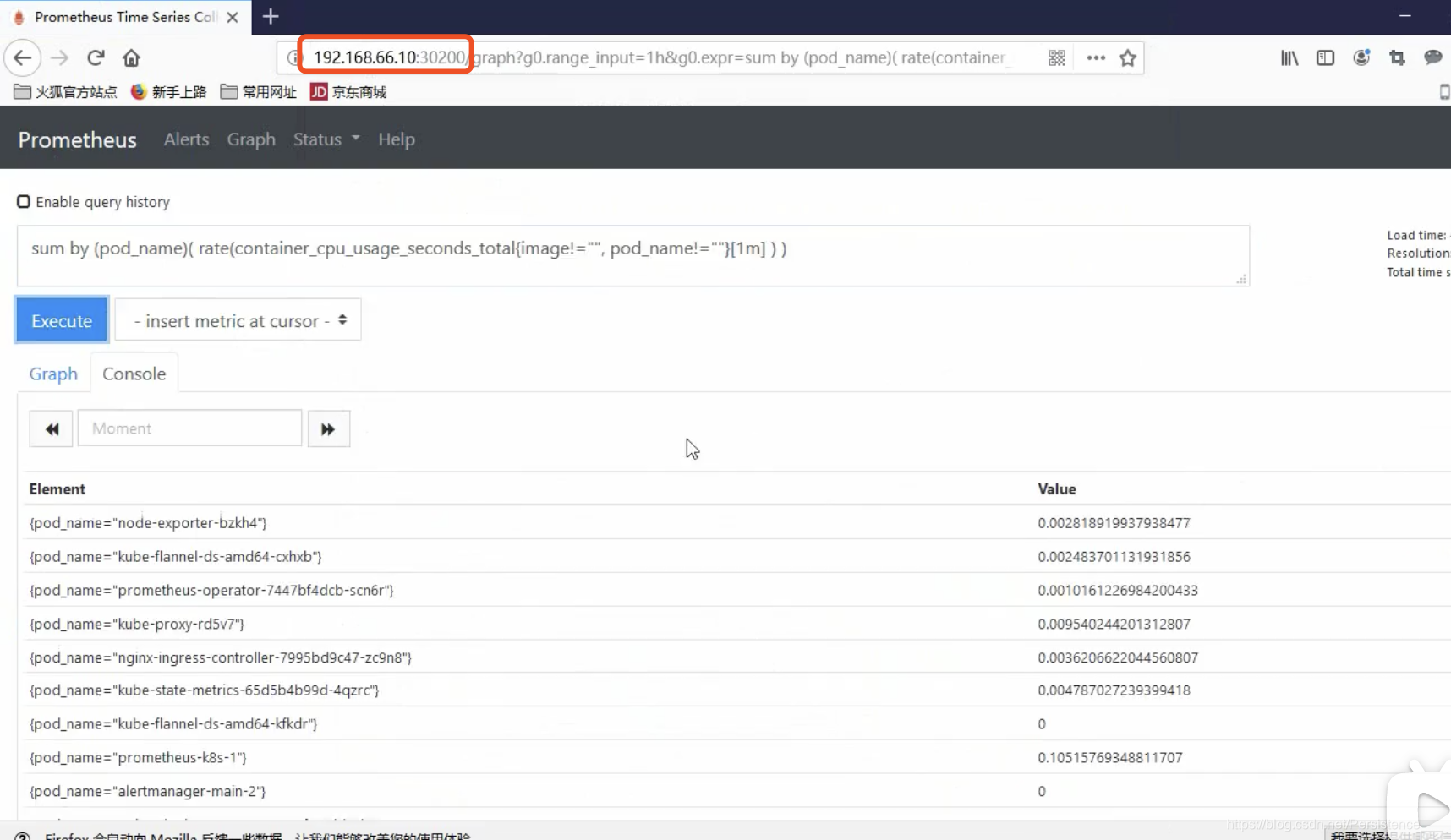1451x840 pixels.
Task: Click the screenshot crop icon
Action: 1397,58
